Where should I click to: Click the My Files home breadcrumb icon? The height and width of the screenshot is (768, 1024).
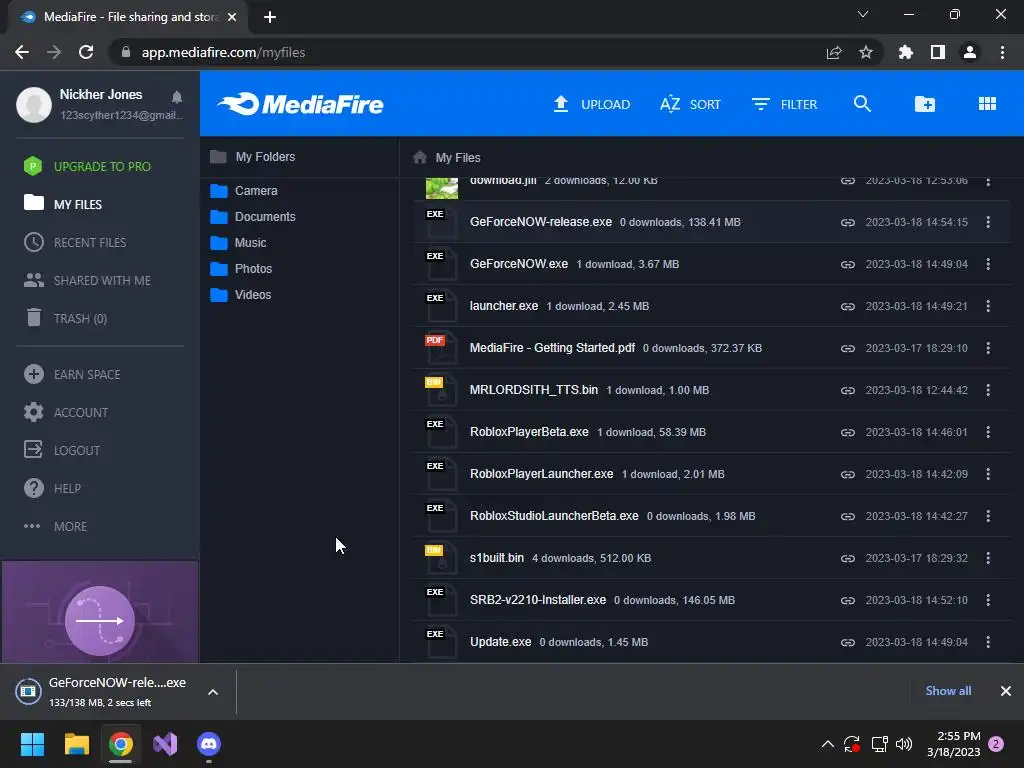pyautogui.click(x=420, y=157)
